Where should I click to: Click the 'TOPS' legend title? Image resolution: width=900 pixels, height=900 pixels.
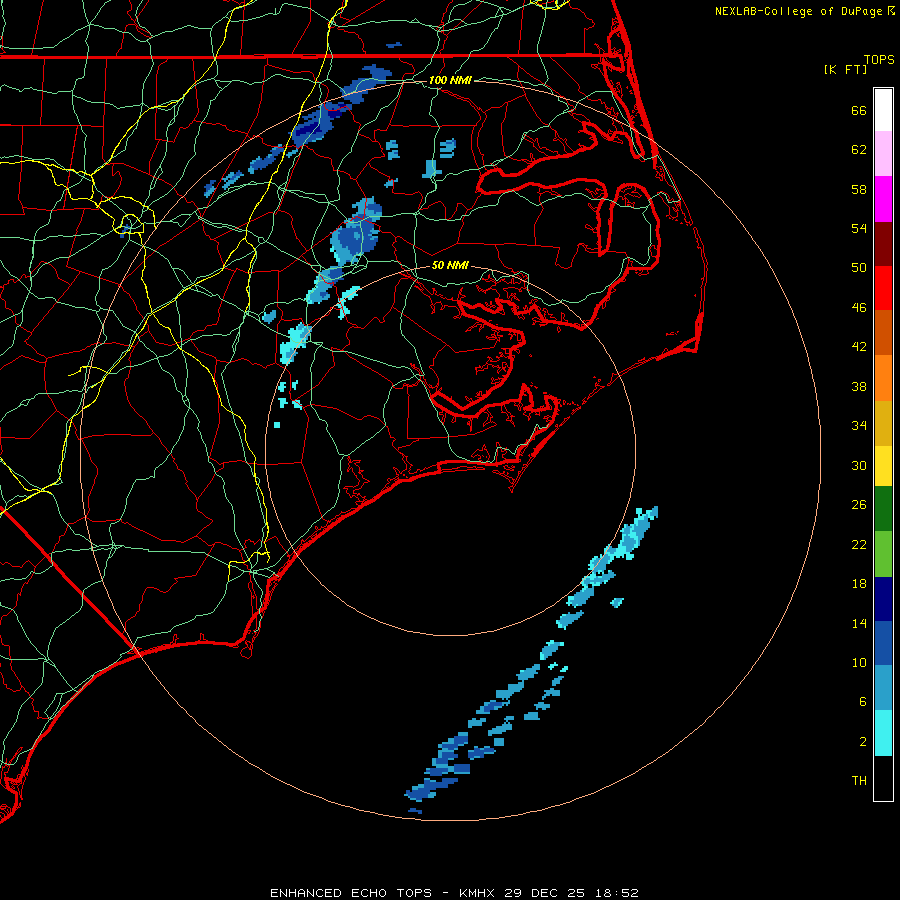point(879,60)
